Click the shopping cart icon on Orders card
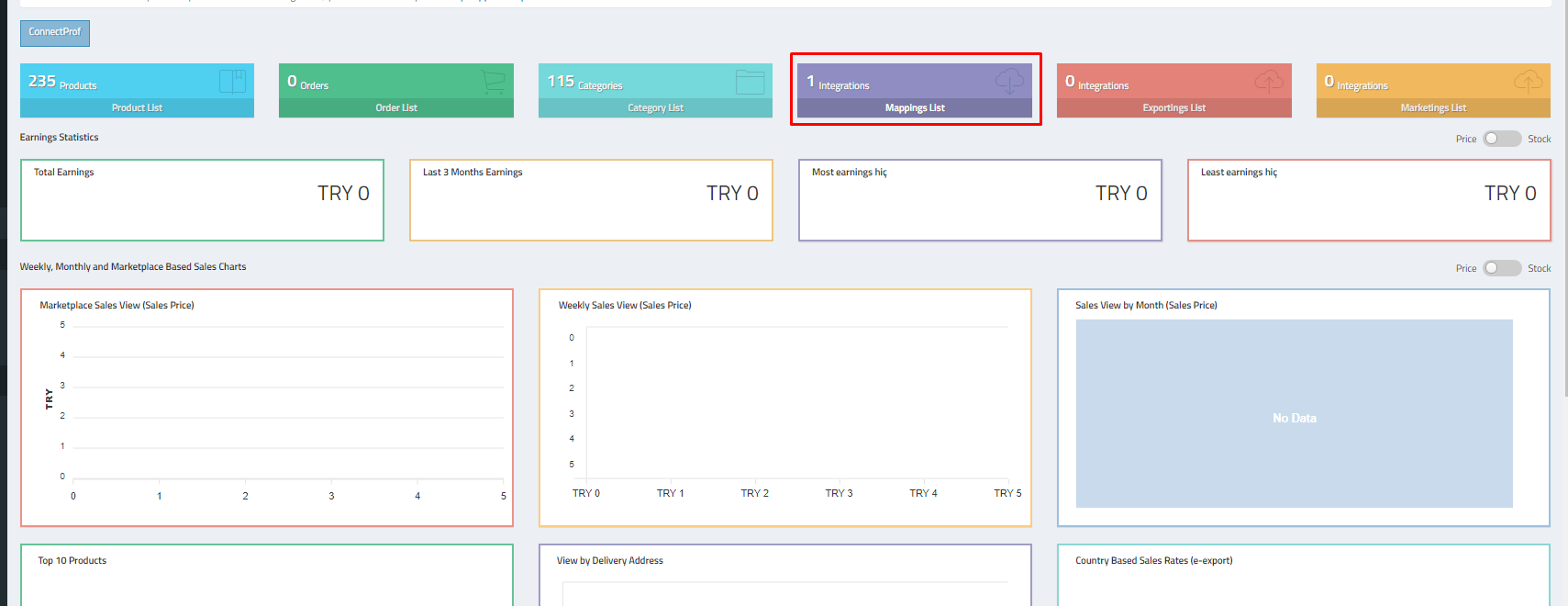The height and width of the screenshot is (606, 1568). [493, 82]
